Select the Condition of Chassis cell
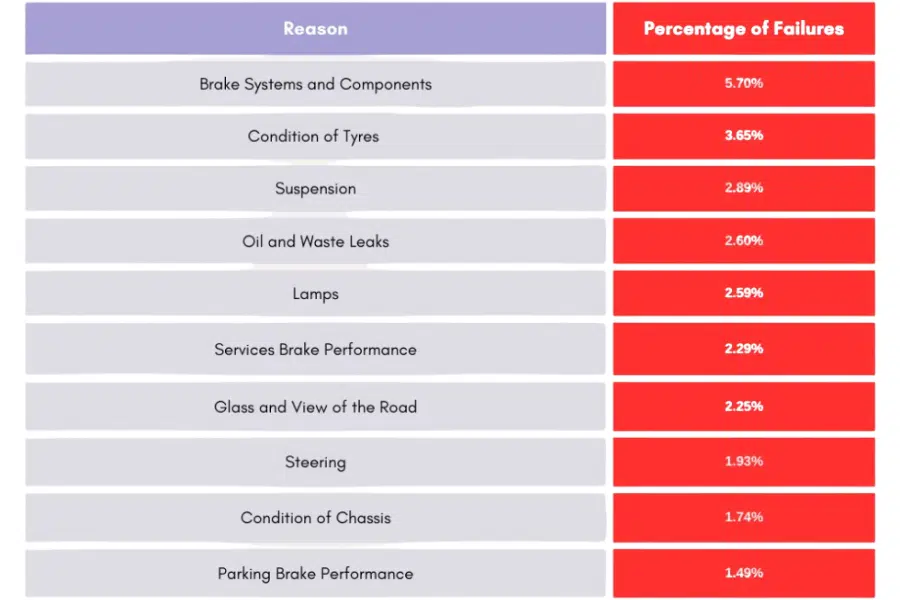This screenshot has width=900, height=600. [315, 518]
